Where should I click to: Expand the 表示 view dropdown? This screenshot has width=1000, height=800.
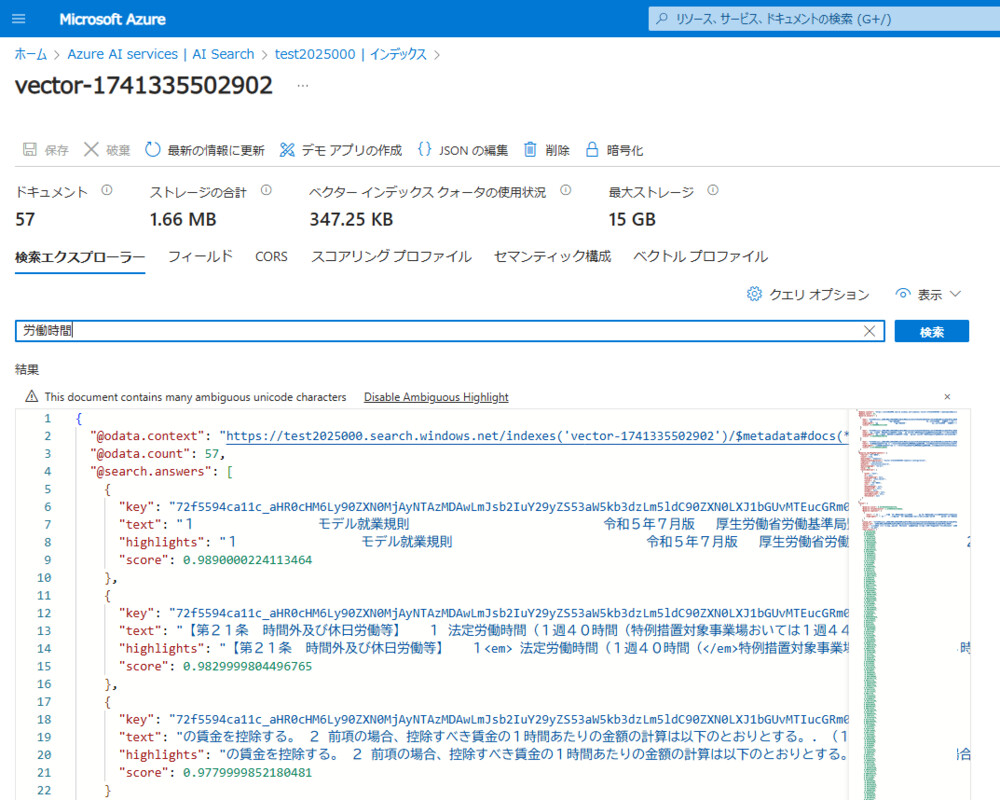929,294
